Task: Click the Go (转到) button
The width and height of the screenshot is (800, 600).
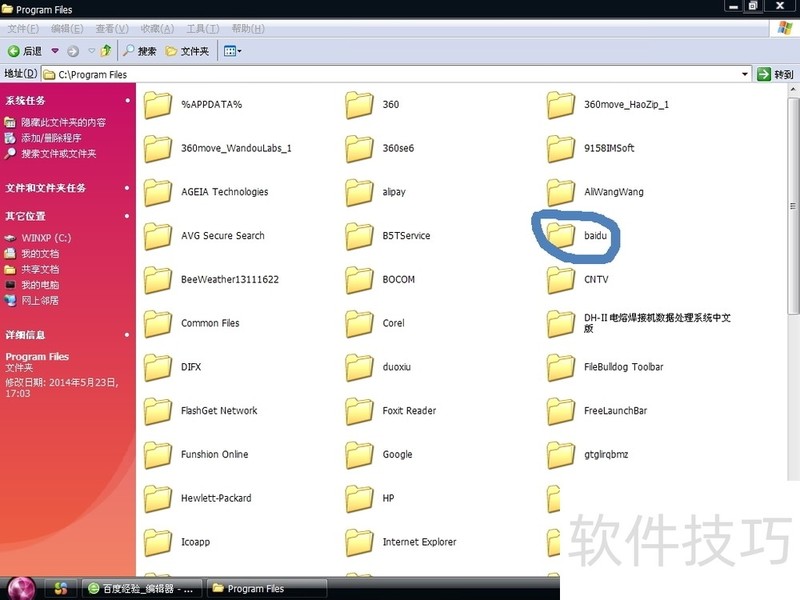Action: coord(776,74)
